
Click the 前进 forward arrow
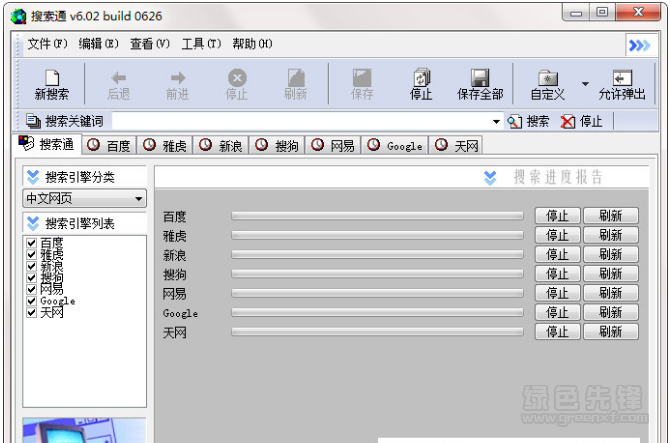tap(178, 78)
